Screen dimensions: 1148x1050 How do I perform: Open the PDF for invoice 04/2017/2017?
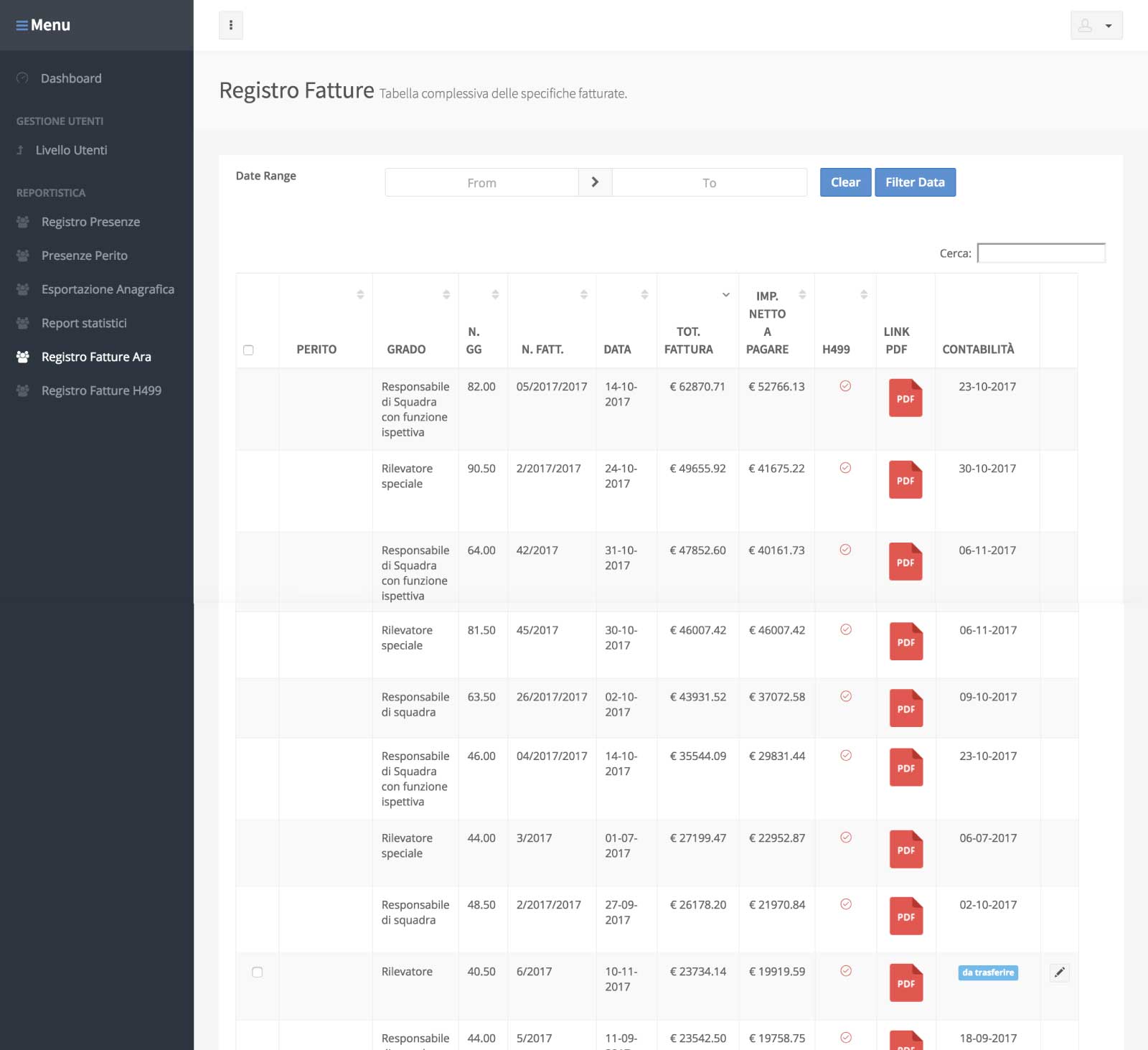tap(906, 767)
